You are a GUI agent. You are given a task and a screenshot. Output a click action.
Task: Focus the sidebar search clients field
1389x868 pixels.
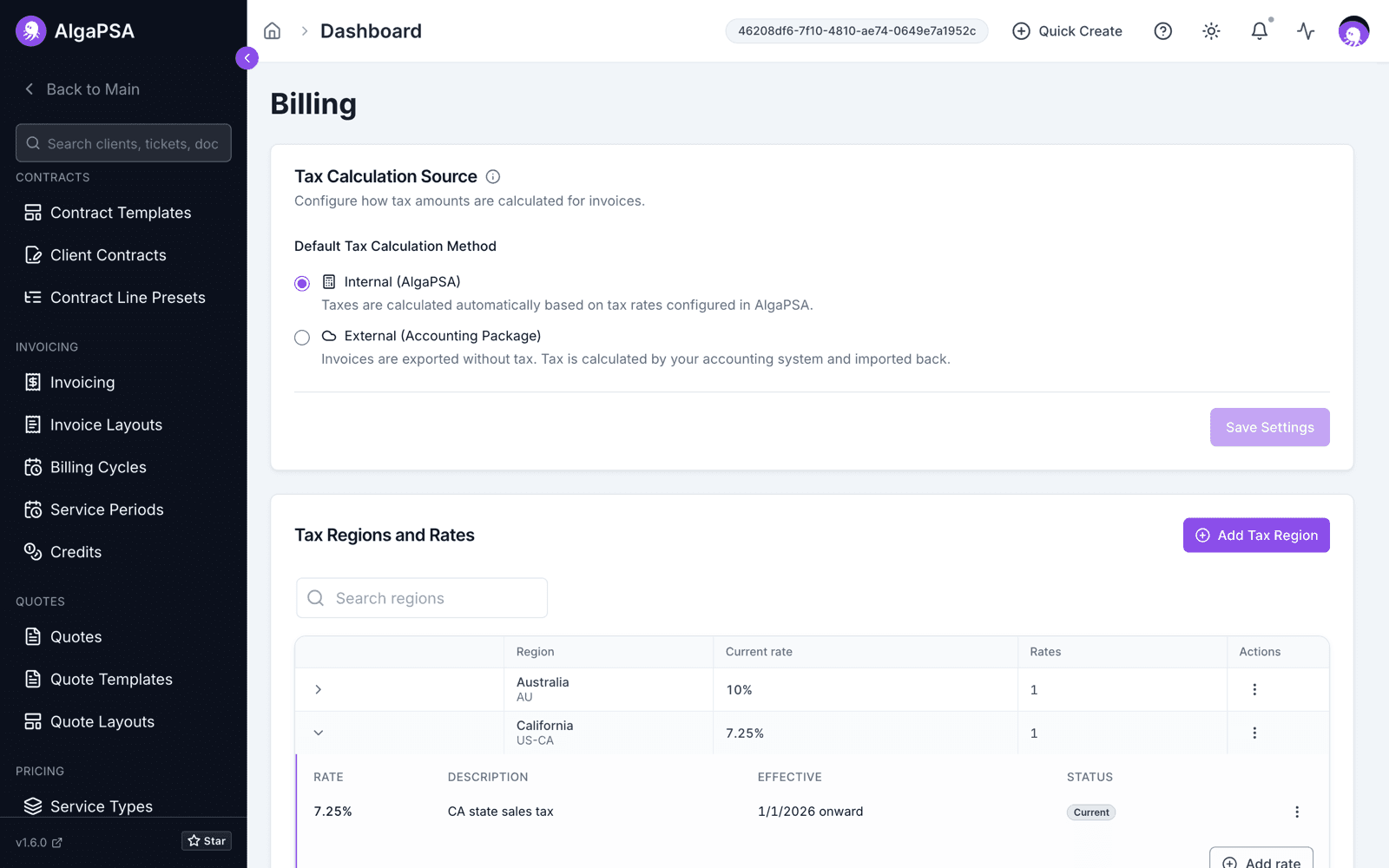[x=123, y=143]
